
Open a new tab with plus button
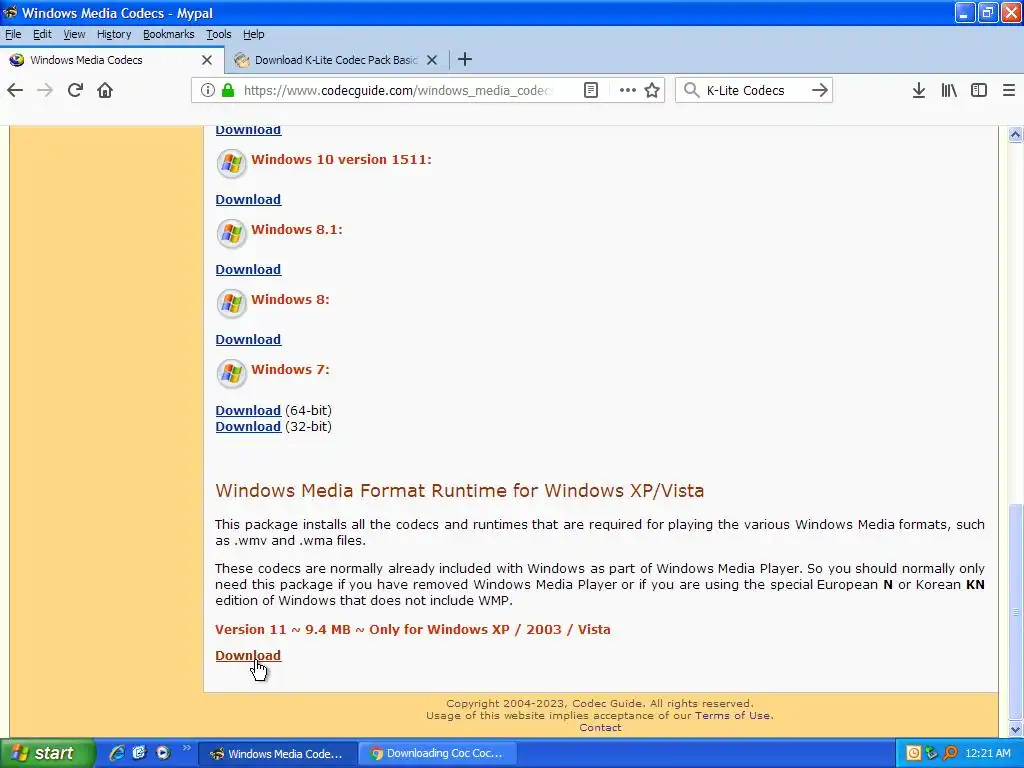465,59
